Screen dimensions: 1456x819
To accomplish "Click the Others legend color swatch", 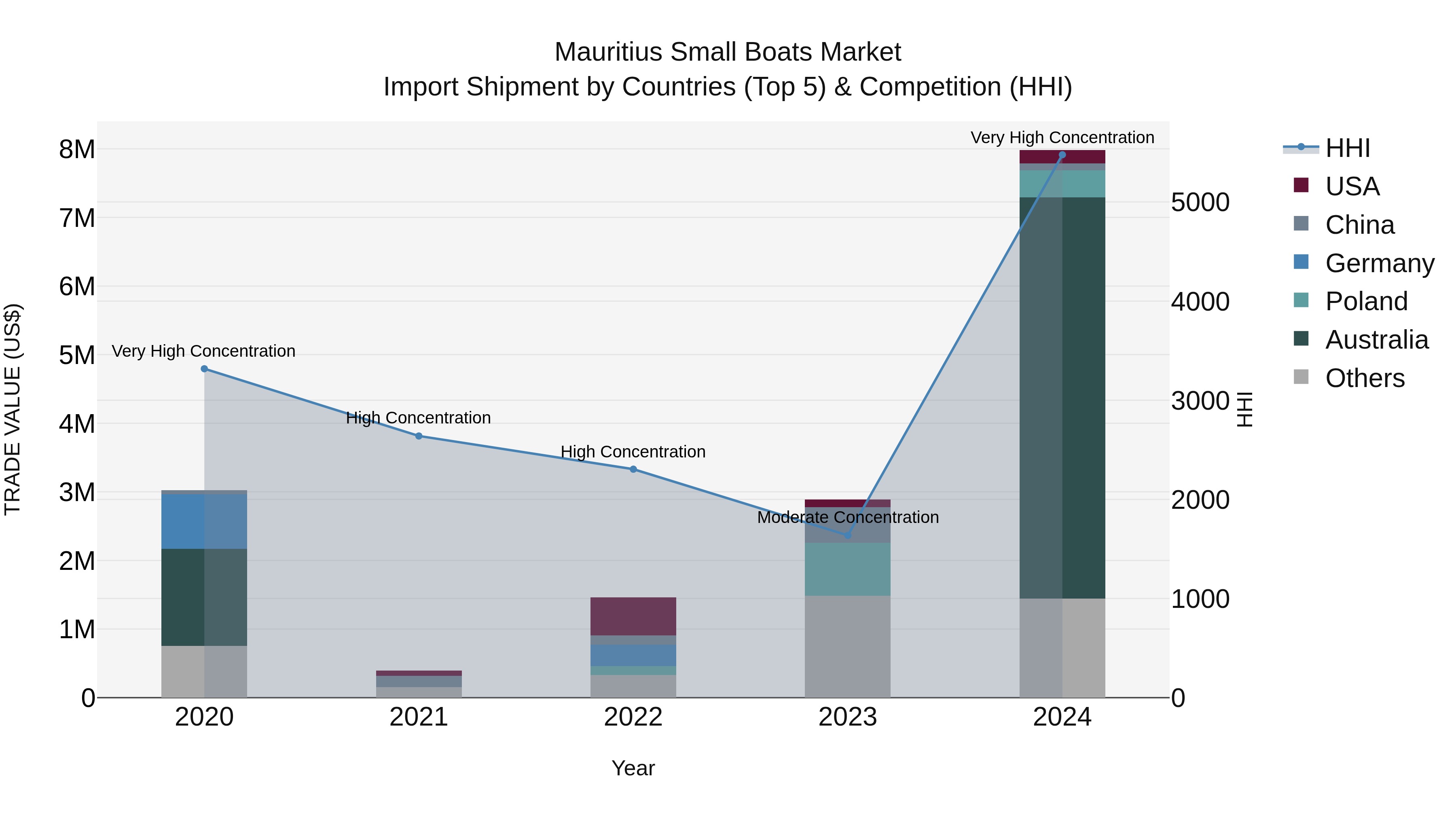I will pos(1301,377).
